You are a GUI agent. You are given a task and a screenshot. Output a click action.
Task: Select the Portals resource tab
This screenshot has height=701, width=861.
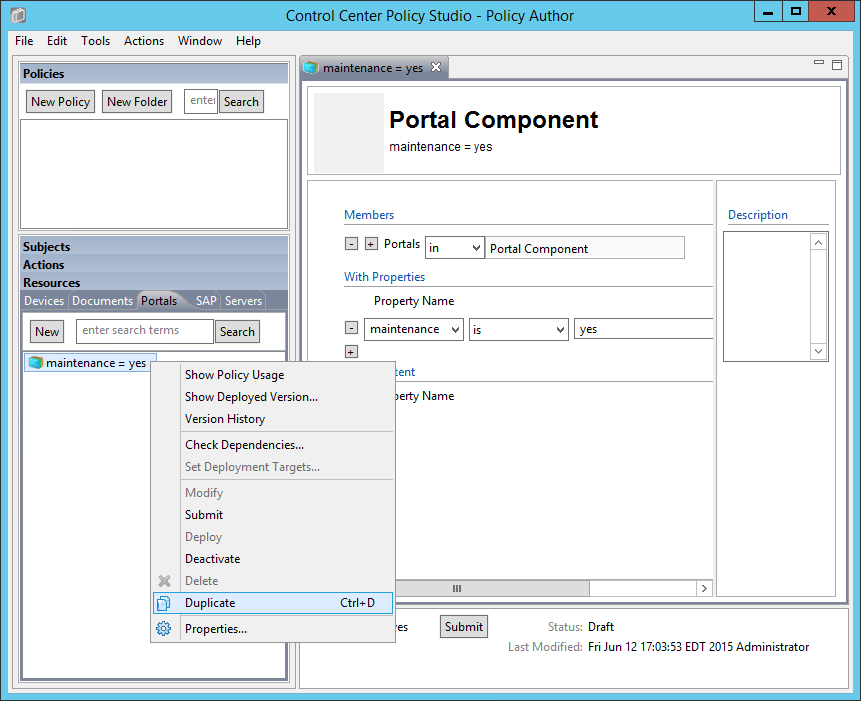pos(159,301)
